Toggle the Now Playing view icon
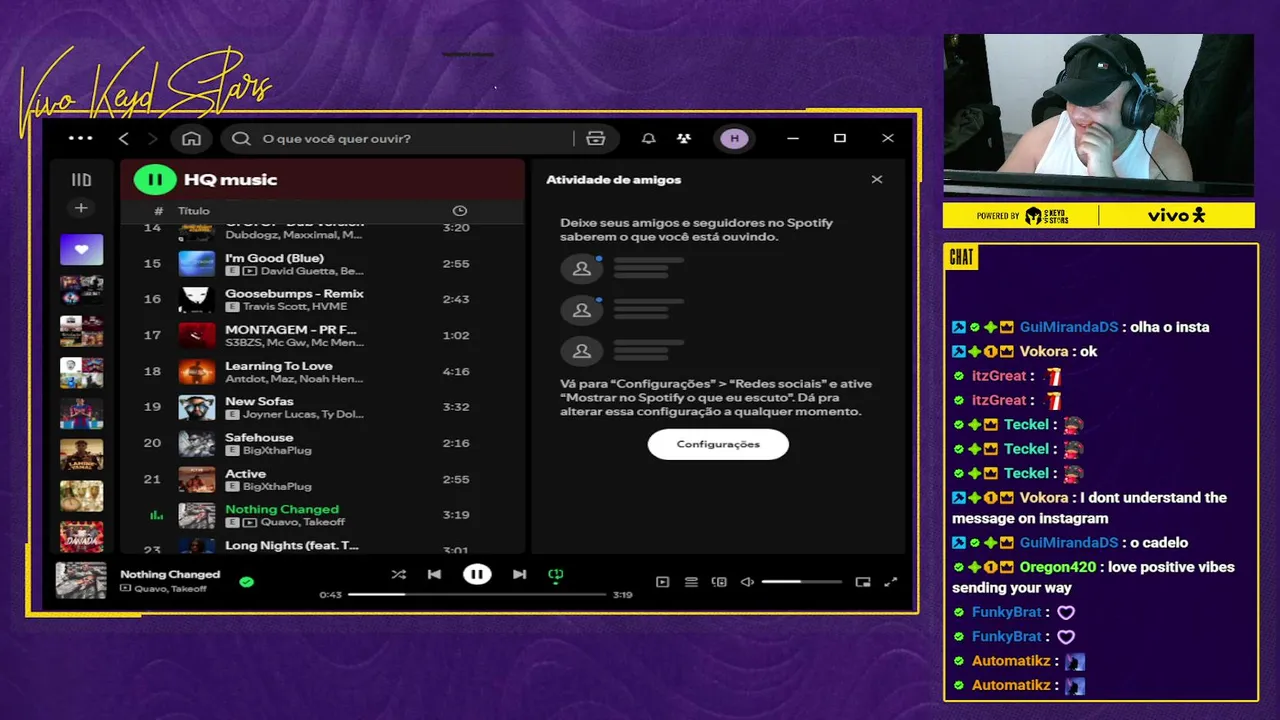Screen dimensions: 1280x720 (x=662, y=582)
